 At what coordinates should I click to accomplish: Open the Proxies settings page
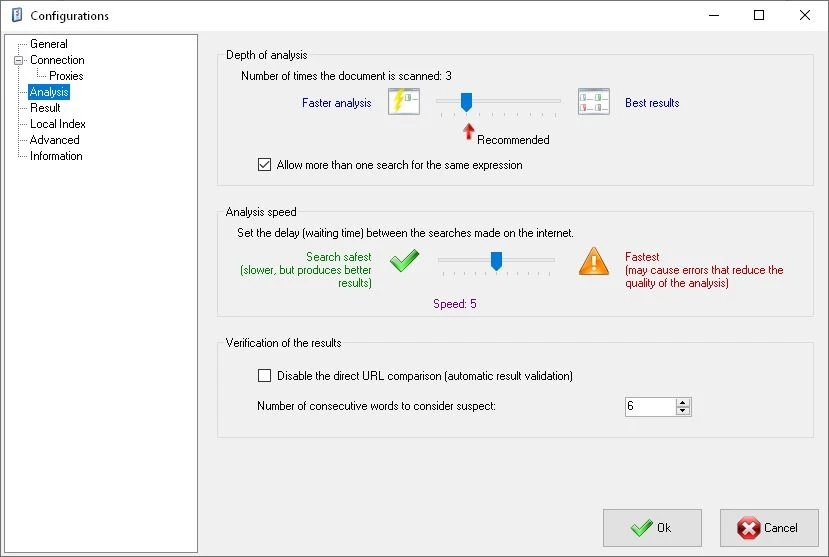[x=66, y=76]
